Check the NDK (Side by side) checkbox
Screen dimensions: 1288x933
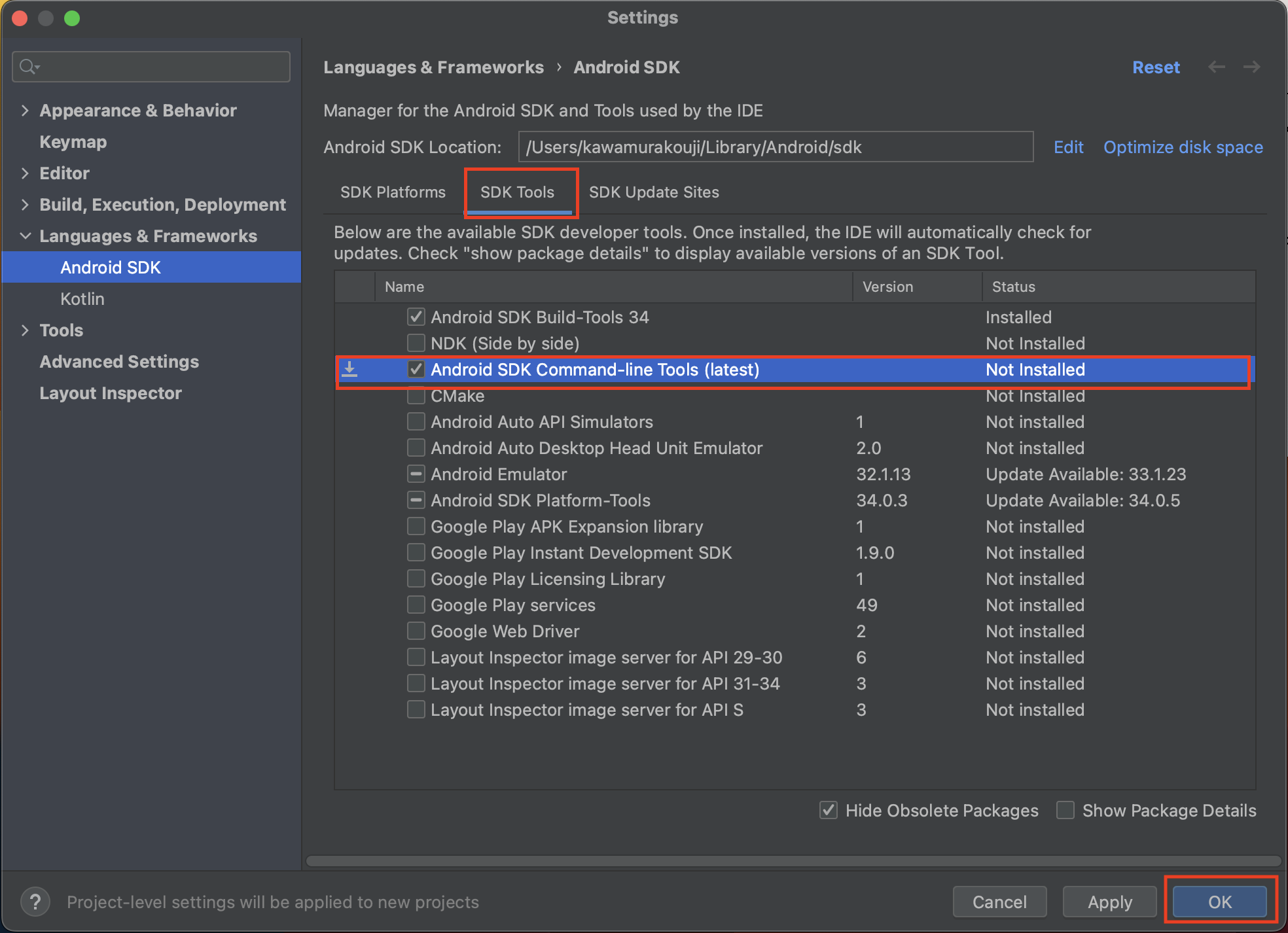(x=416, y=343)
